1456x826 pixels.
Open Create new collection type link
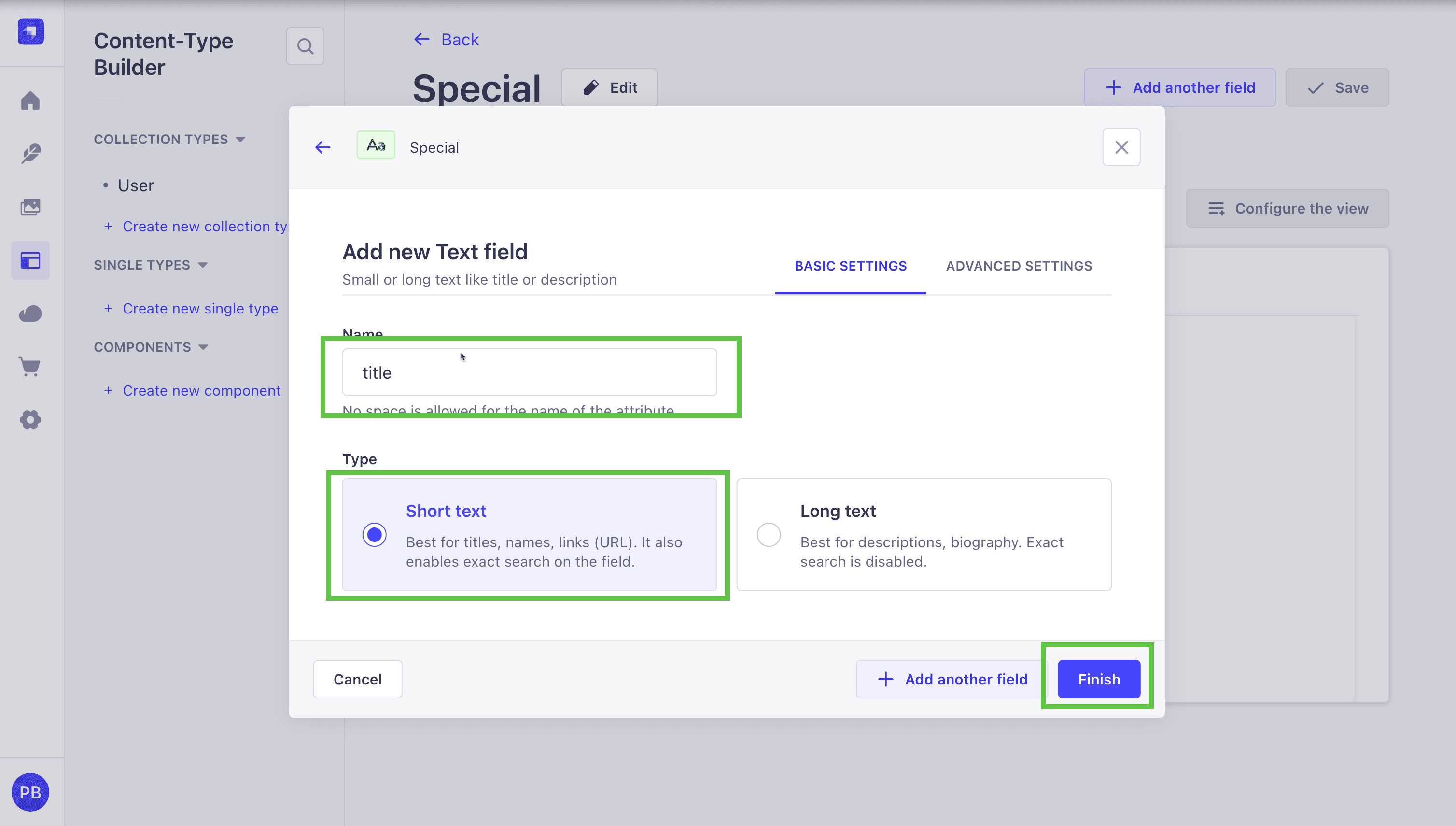(197, 227)
